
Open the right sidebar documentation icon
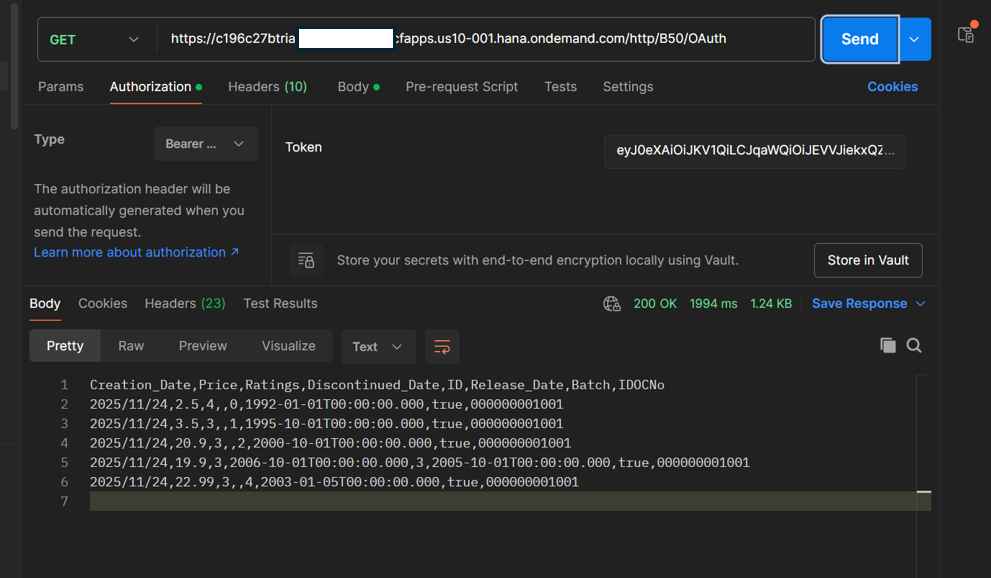[966, 33]
